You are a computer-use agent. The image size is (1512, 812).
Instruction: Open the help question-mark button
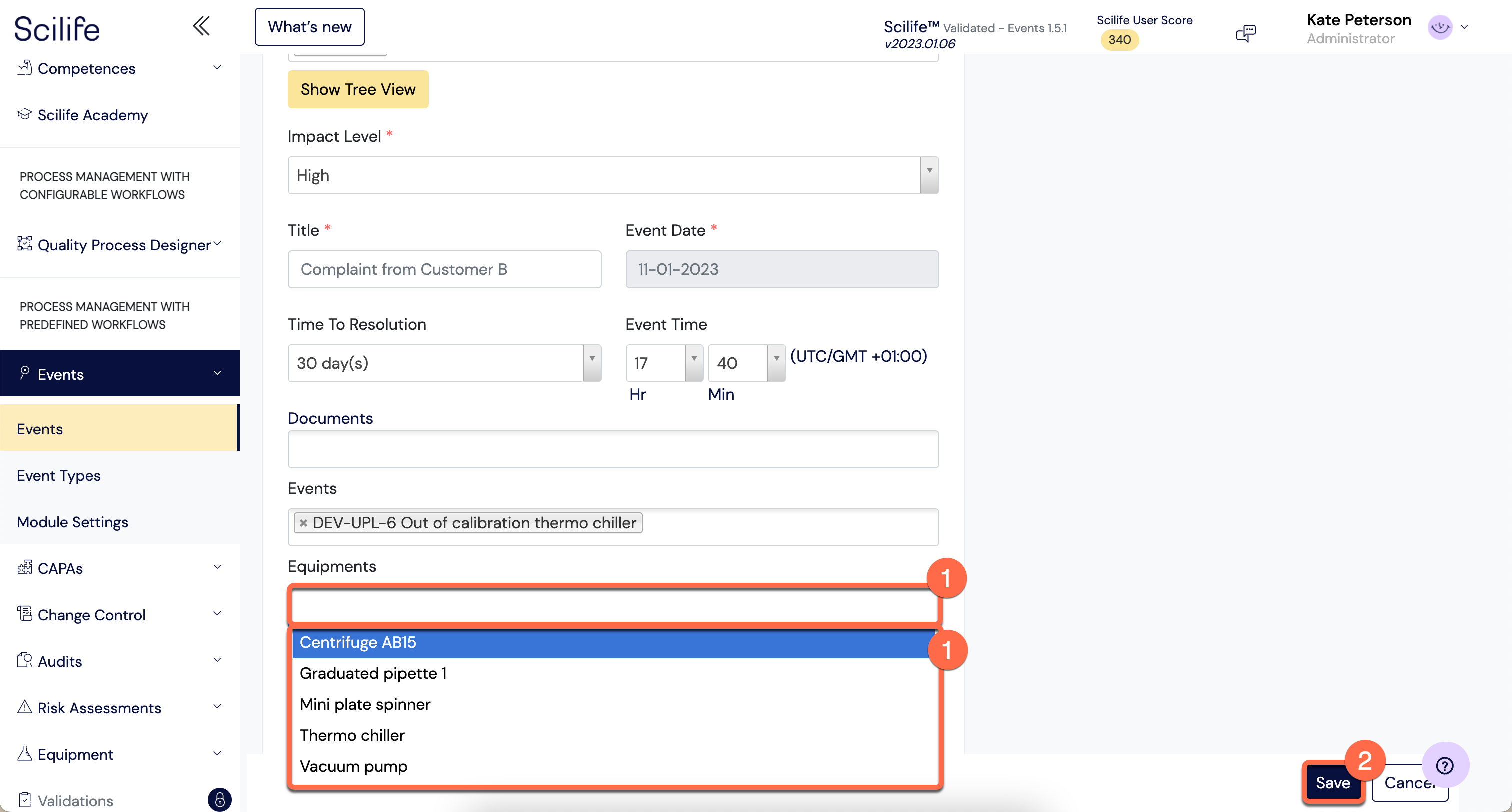(x=1445, y=765)
